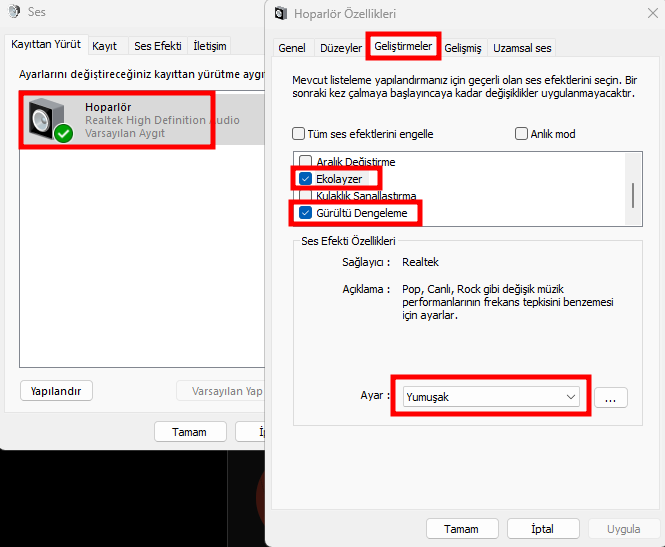The width and height of the screenshot is (665, 547).
Task: Close the Hoparlör Özellikleri dialog
Action: (653, 14)
